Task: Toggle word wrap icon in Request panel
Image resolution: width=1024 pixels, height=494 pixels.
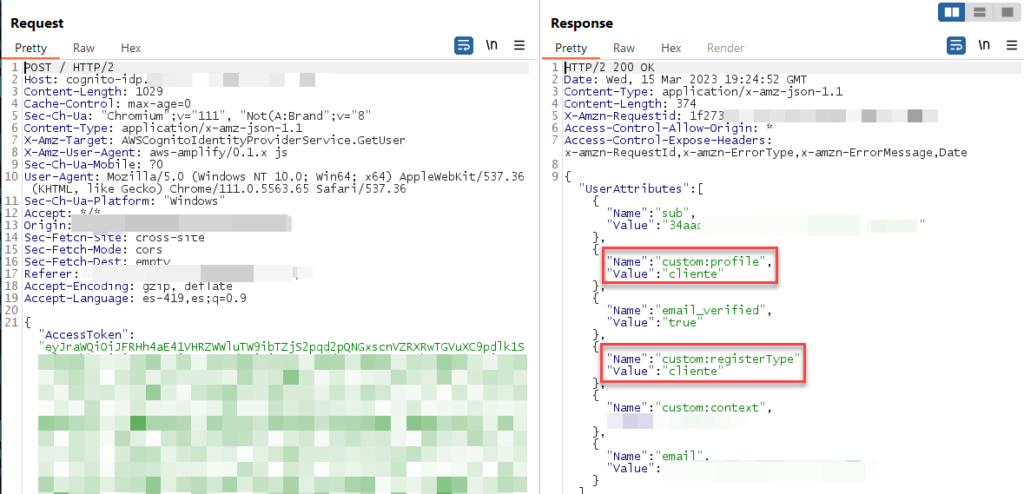Action: pyautogui.click(x=464, y=45)
